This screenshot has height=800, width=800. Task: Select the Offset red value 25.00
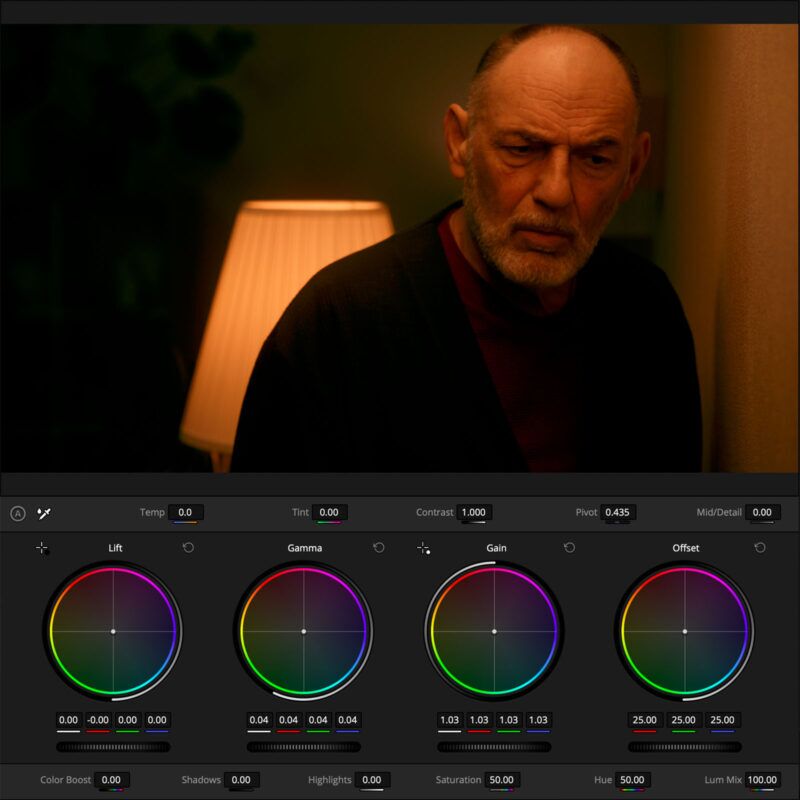(645, 720)
